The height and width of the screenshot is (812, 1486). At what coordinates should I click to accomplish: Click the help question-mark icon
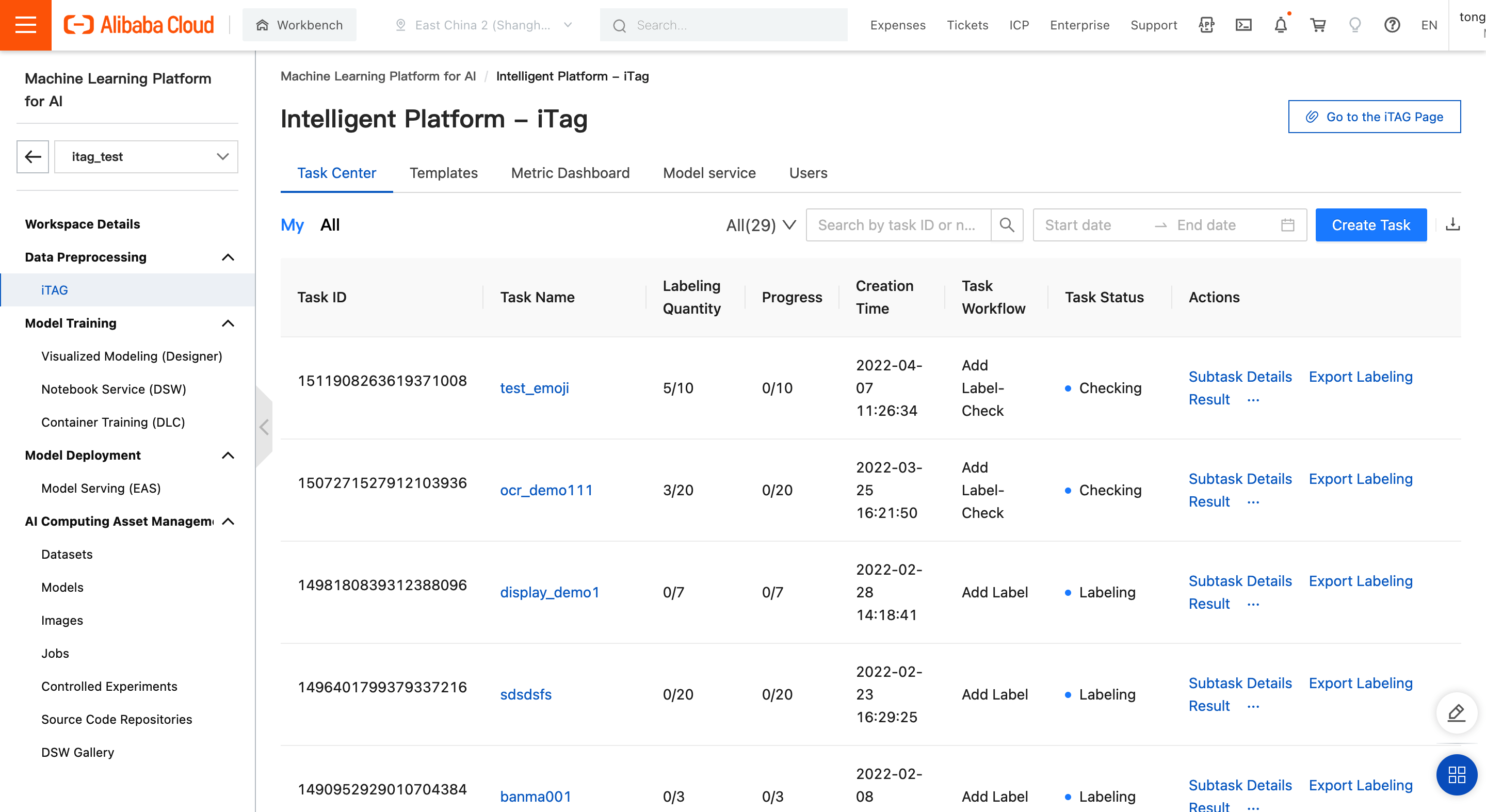click(1392, 25)
